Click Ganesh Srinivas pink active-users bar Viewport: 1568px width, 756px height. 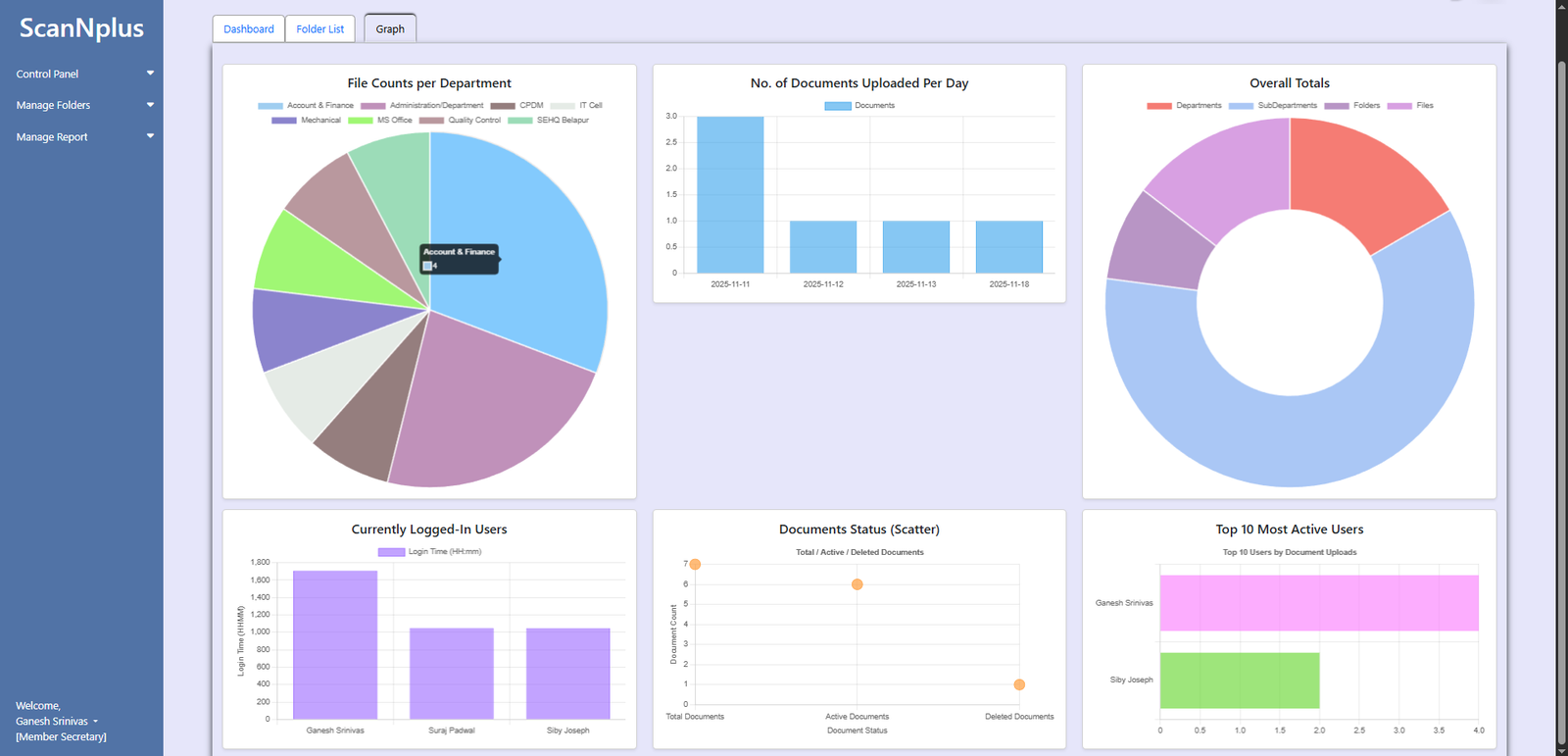[1319, 603]
